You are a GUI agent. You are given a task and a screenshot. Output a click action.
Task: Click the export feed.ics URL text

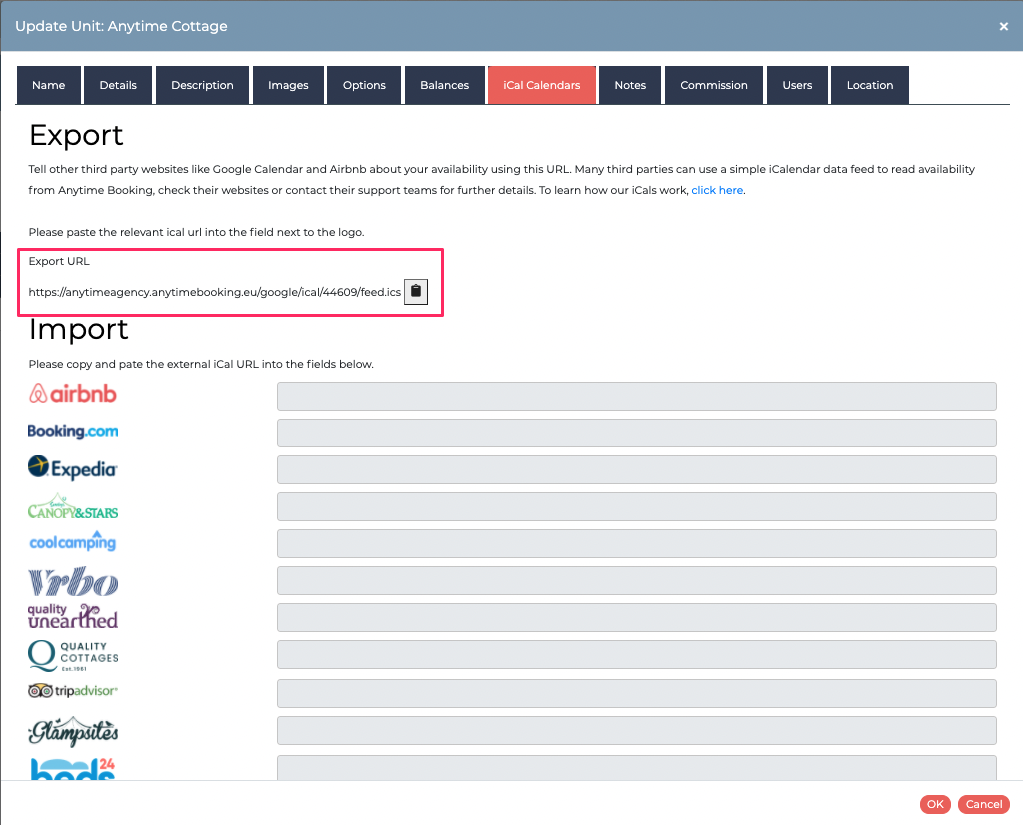pyautogui.click(x=215, y=292)
